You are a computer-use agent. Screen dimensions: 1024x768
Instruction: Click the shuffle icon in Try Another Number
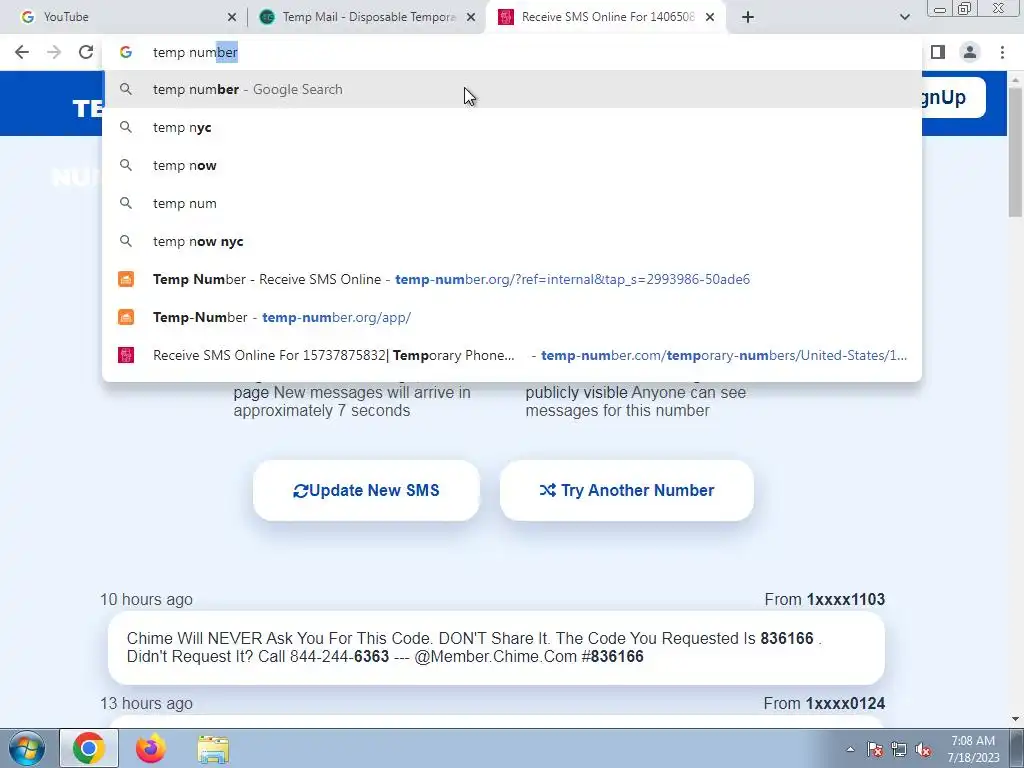(x=547, y=490)
